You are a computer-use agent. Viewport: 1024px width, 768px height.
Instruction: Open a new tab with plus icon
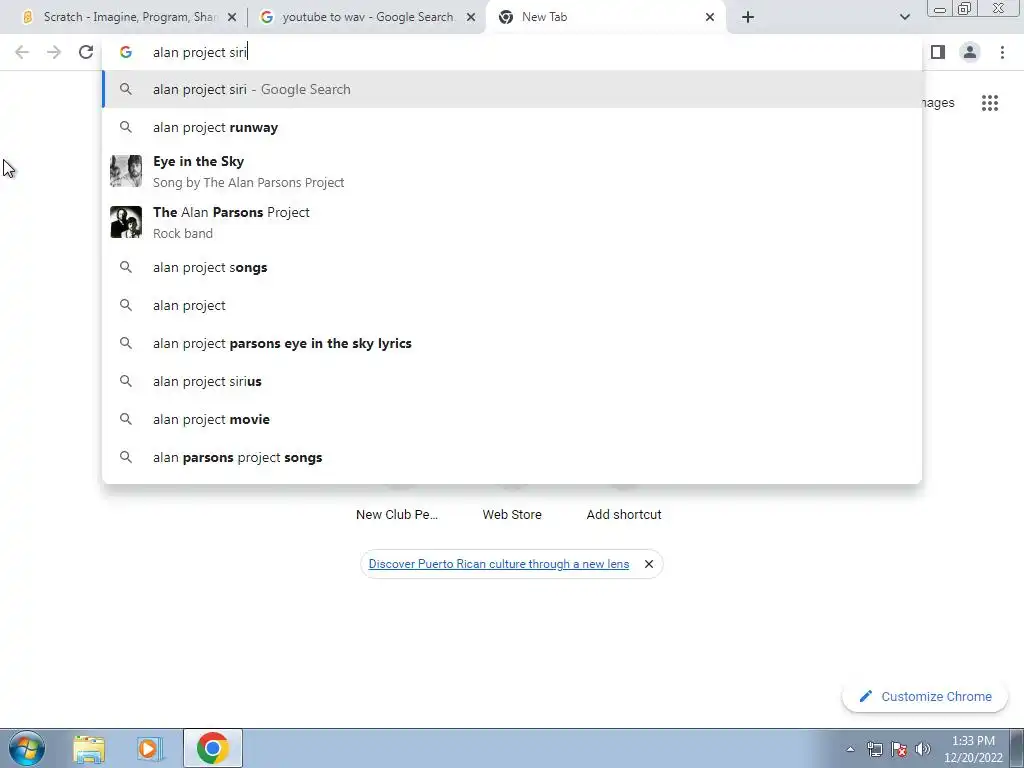[x=748, y=17]
